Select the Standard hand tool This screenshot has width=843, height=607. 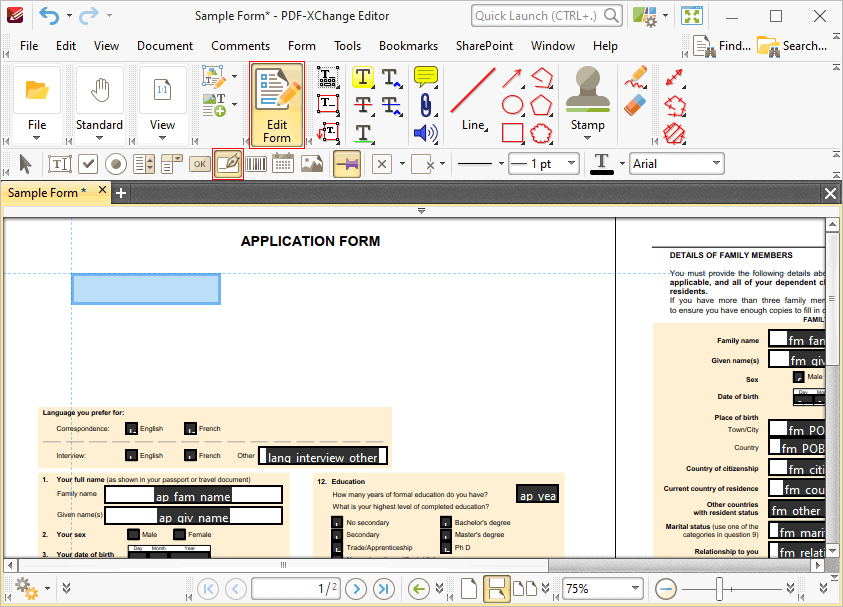click(99, 104)
